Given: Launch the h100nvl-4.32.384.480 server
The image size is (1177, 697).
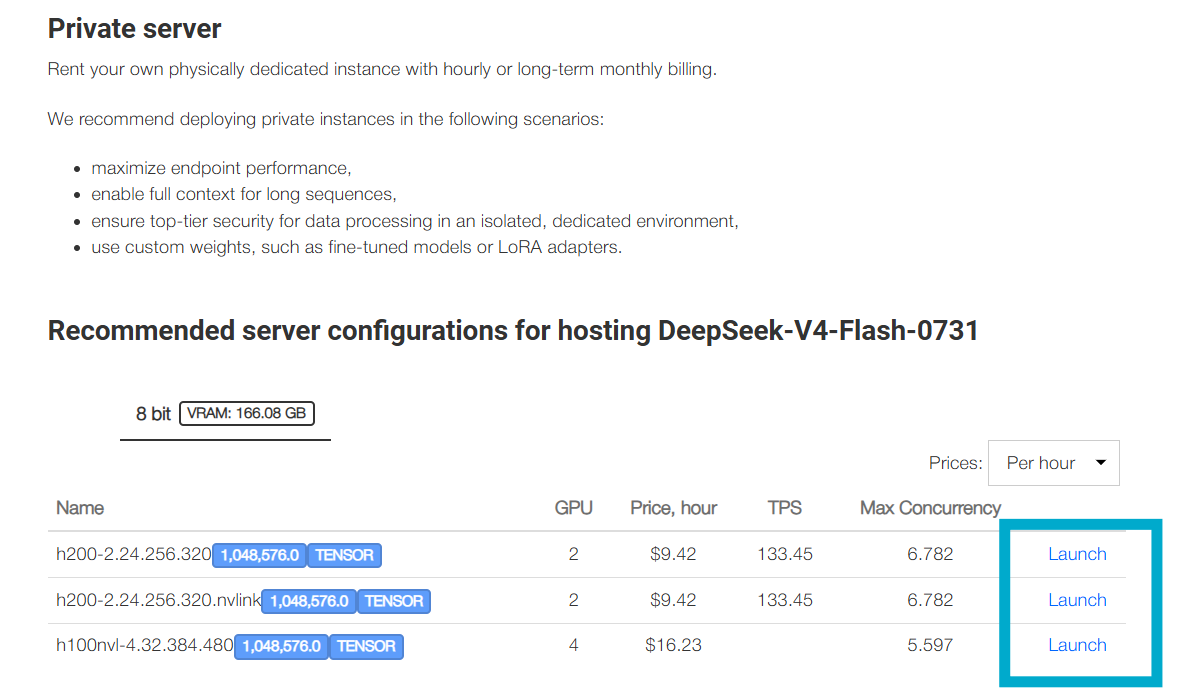Looking at the screenshot, I should click(x=1077, y=645).
